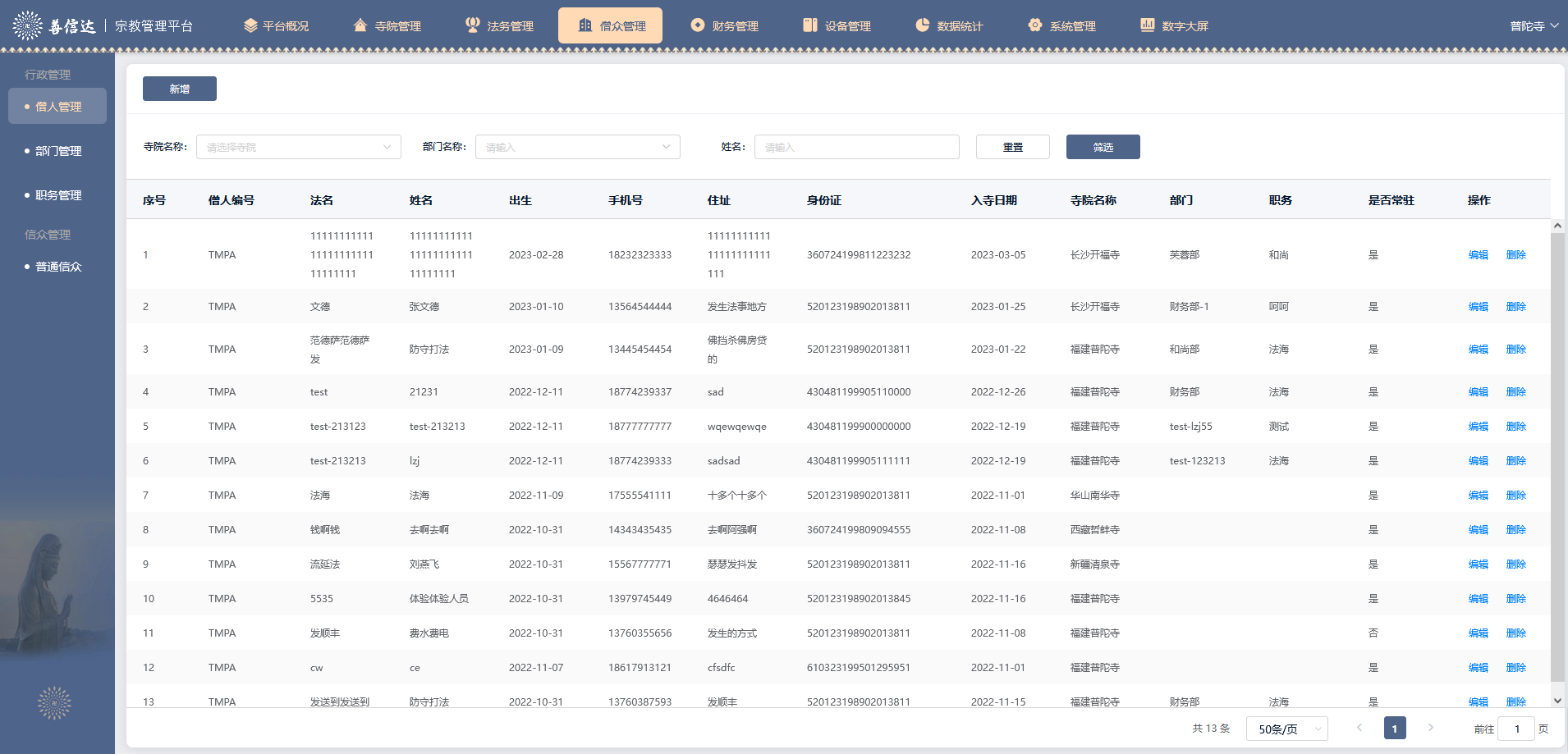Click the 设备管理 icon
This screenshot has height=754, width=1568.
tap(809, 25)
